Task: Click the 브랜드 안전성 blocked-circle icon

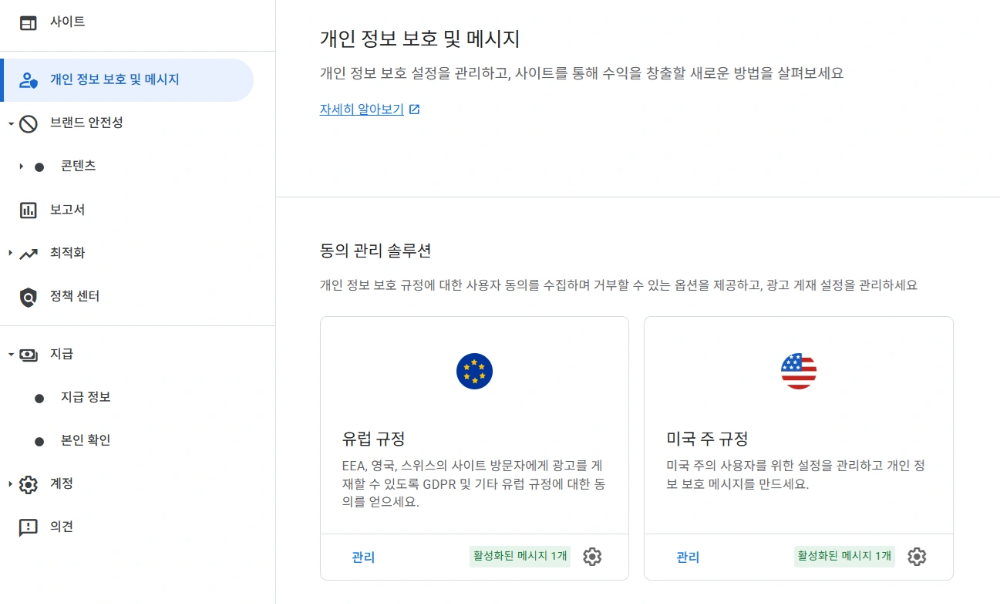Action: 28,124
